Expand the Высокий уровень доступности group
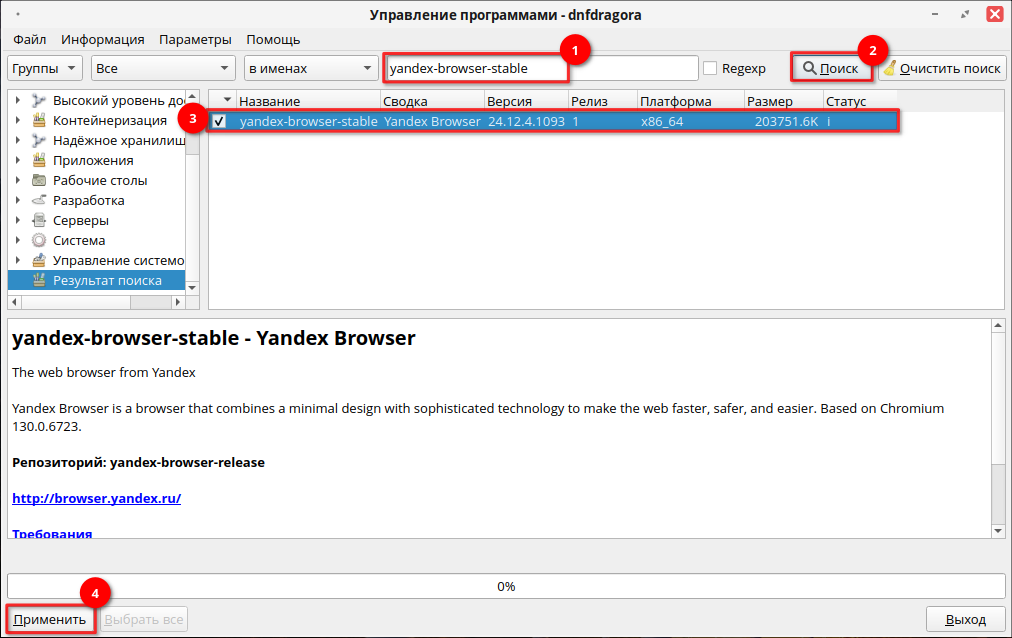This screenshot has width=1012, height=638. 18,101
